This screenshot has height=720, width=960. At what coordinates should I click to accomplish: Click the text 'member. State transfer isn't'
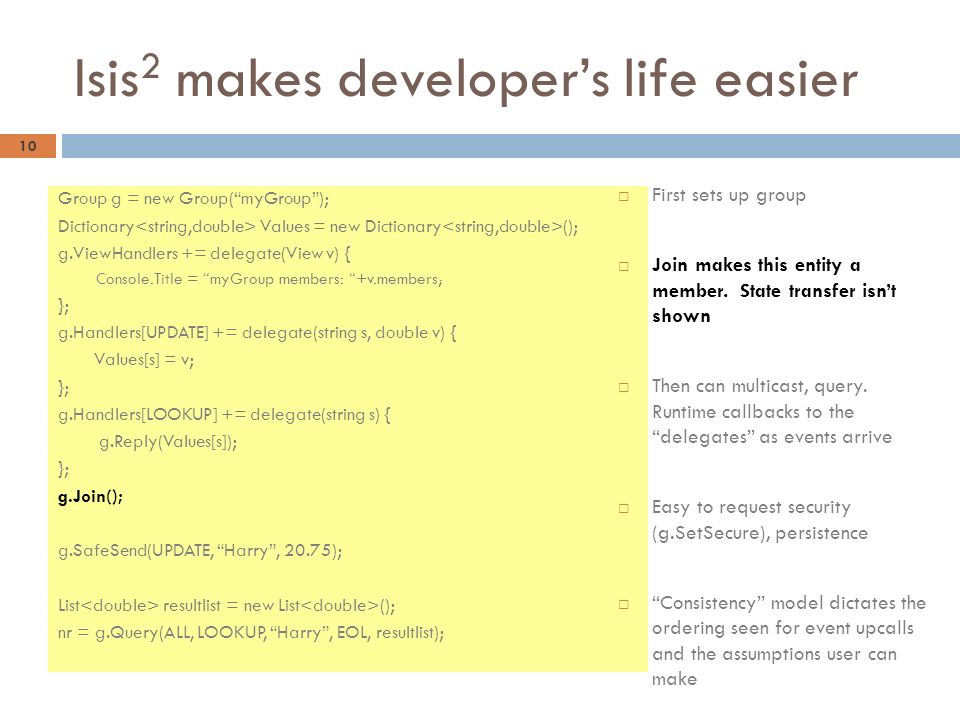[x=774, y=291]
